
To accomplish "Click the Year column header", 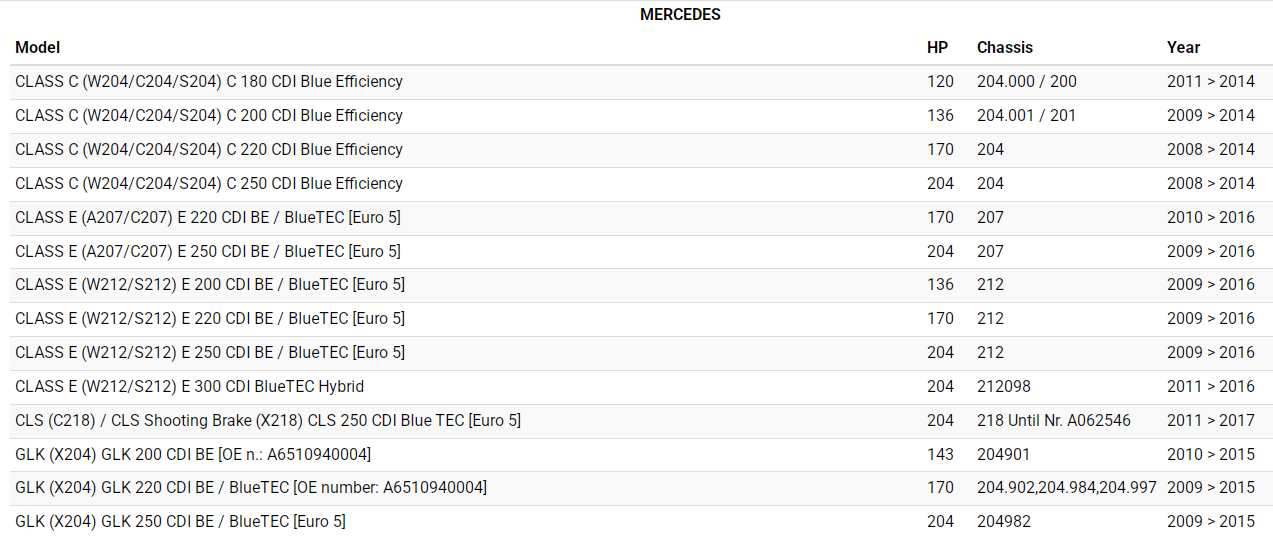I will tap(1183, 47).
